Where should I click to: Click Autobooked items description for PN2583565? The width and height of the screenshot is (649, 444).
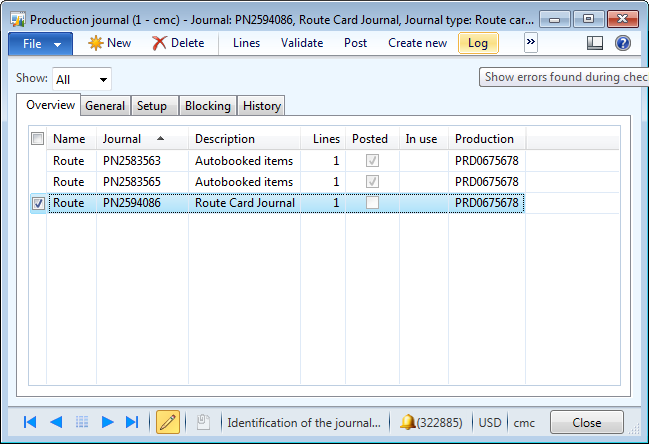point(244,182)
